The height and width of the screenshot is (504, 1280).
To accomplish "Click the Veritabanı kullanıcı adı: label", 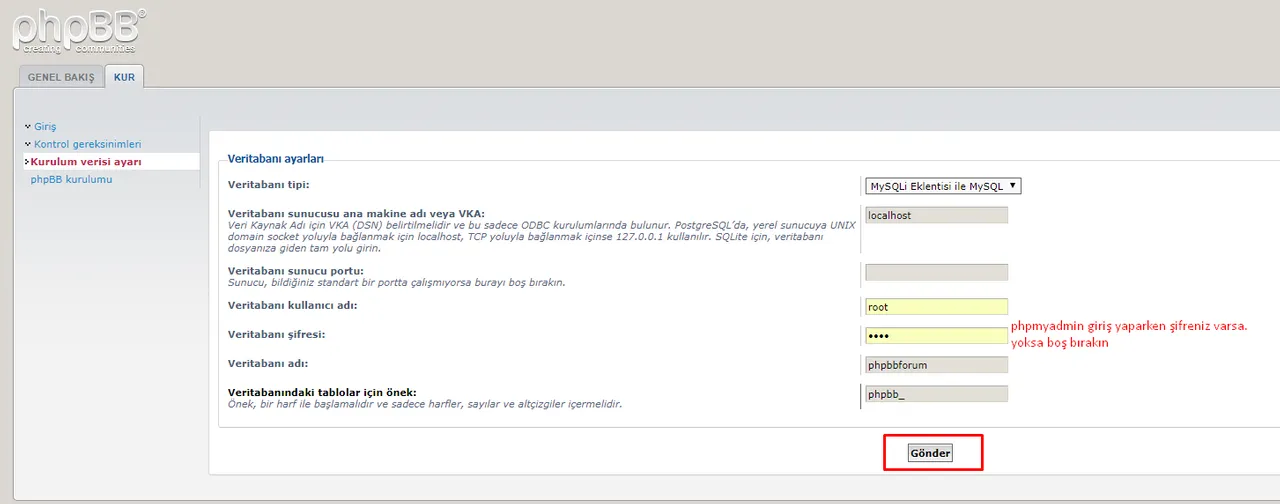I will pyautogui.click(x=293, y=305).
